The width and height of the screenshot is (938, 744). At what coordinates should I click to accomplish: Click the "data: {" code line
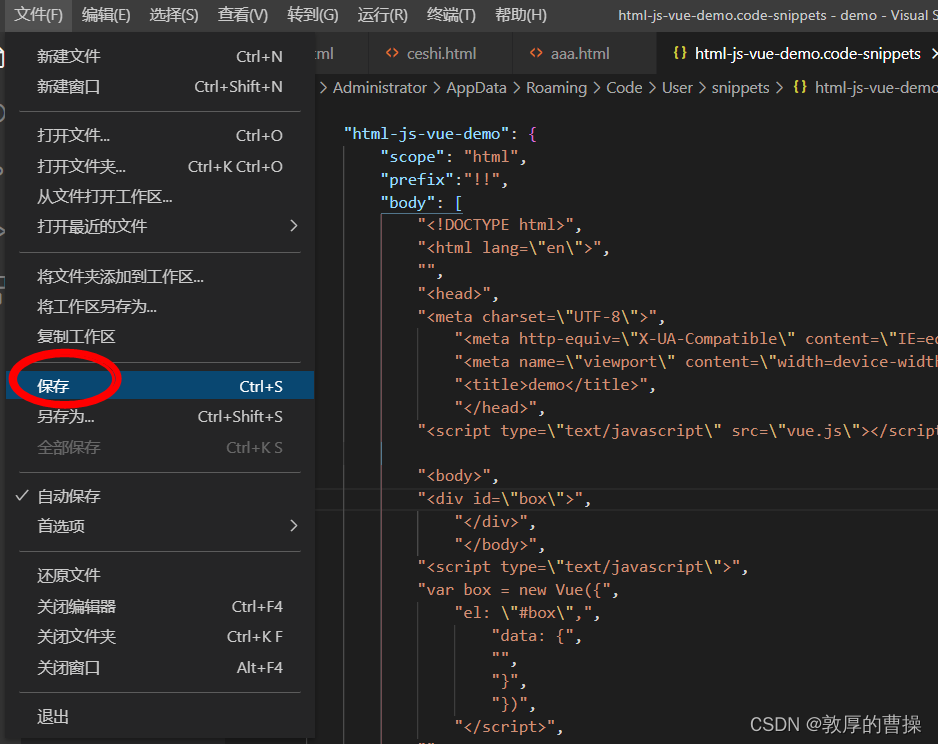537,636
